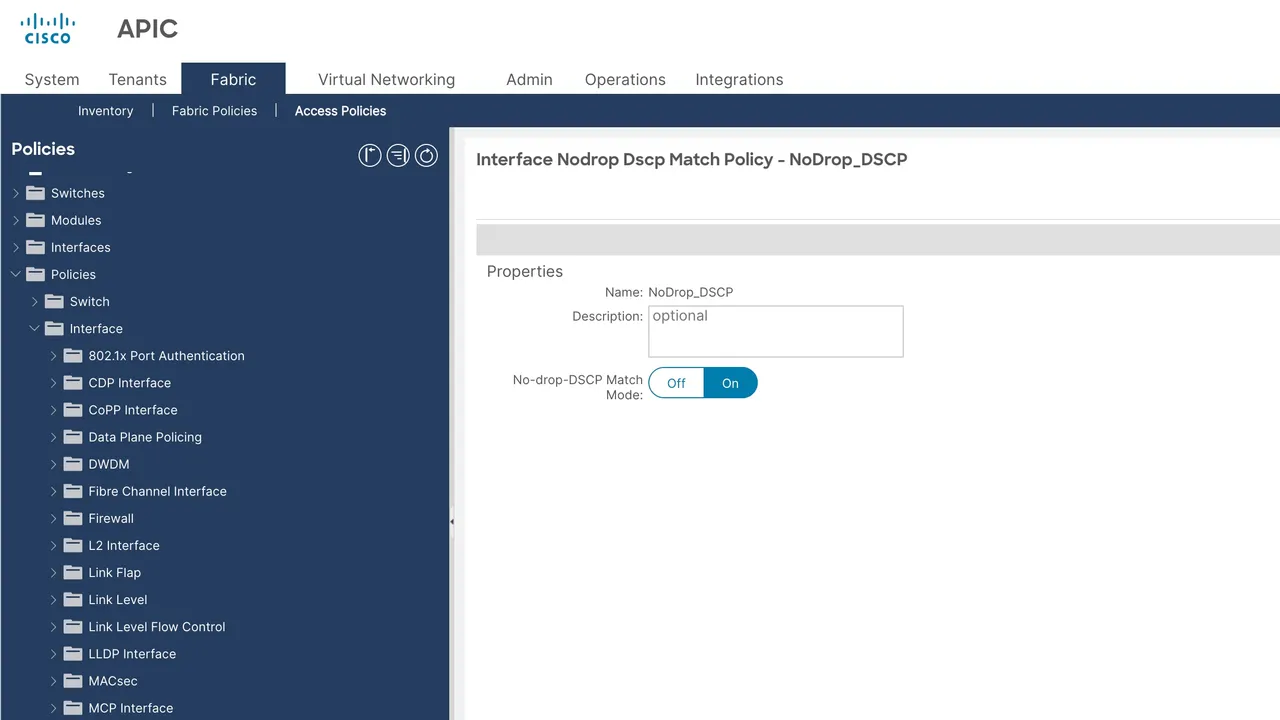Click the Properties section heading

point(525,271)
